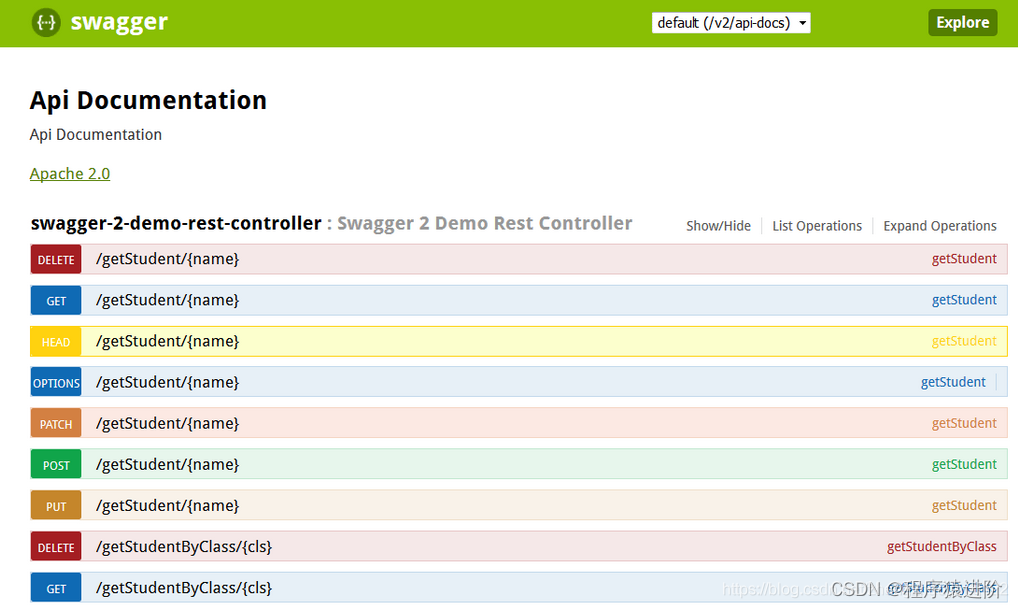Click the OPTIONS method badge
Screen dimensions: 1018x608
click(56, 383)
